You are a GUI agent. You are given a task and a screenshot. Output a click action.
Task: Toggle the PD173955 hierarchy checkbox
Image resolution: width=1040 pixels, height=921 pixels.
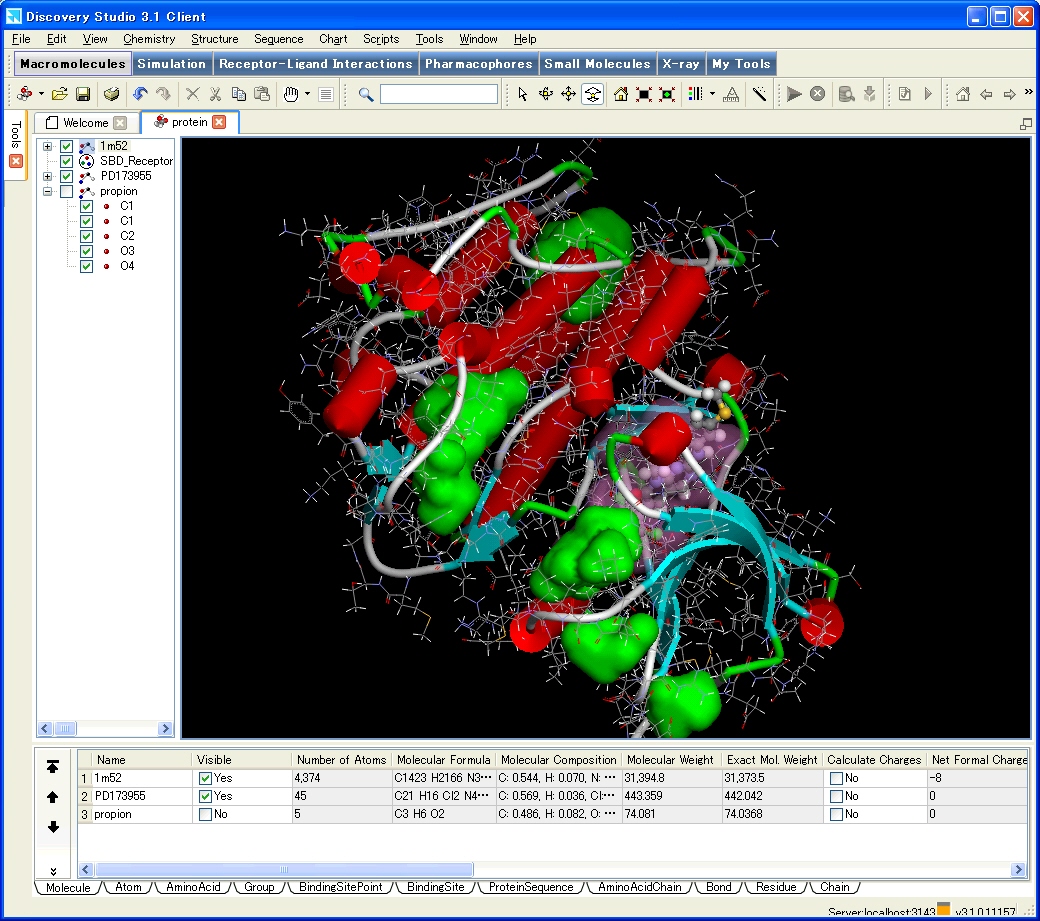coord(66,176)
